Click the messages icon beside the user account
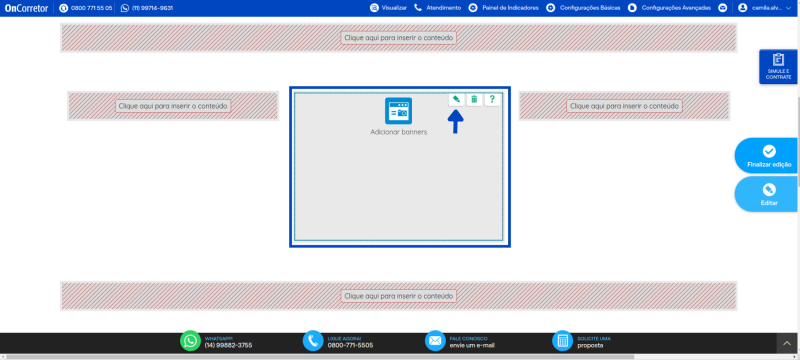 pyautogui.click(x=722, y=8)
